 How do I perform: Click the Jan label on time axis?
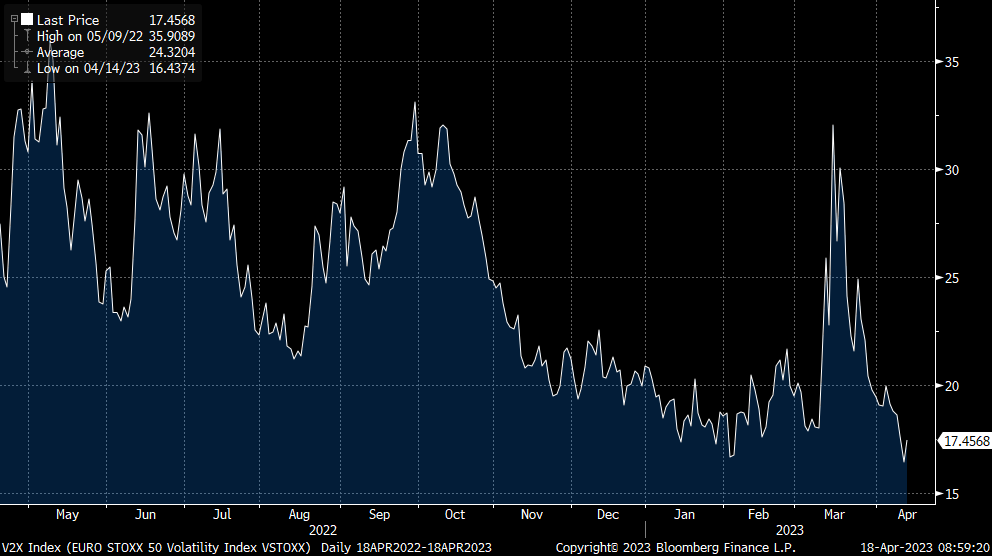[x=684, y=515]
